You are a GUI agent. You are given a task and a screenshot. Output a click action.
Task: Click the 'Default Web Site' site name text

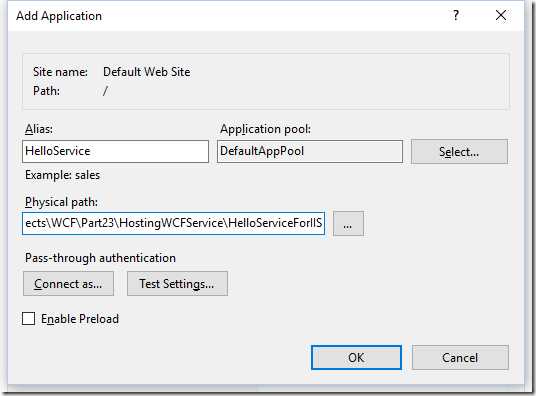(147, 72)
